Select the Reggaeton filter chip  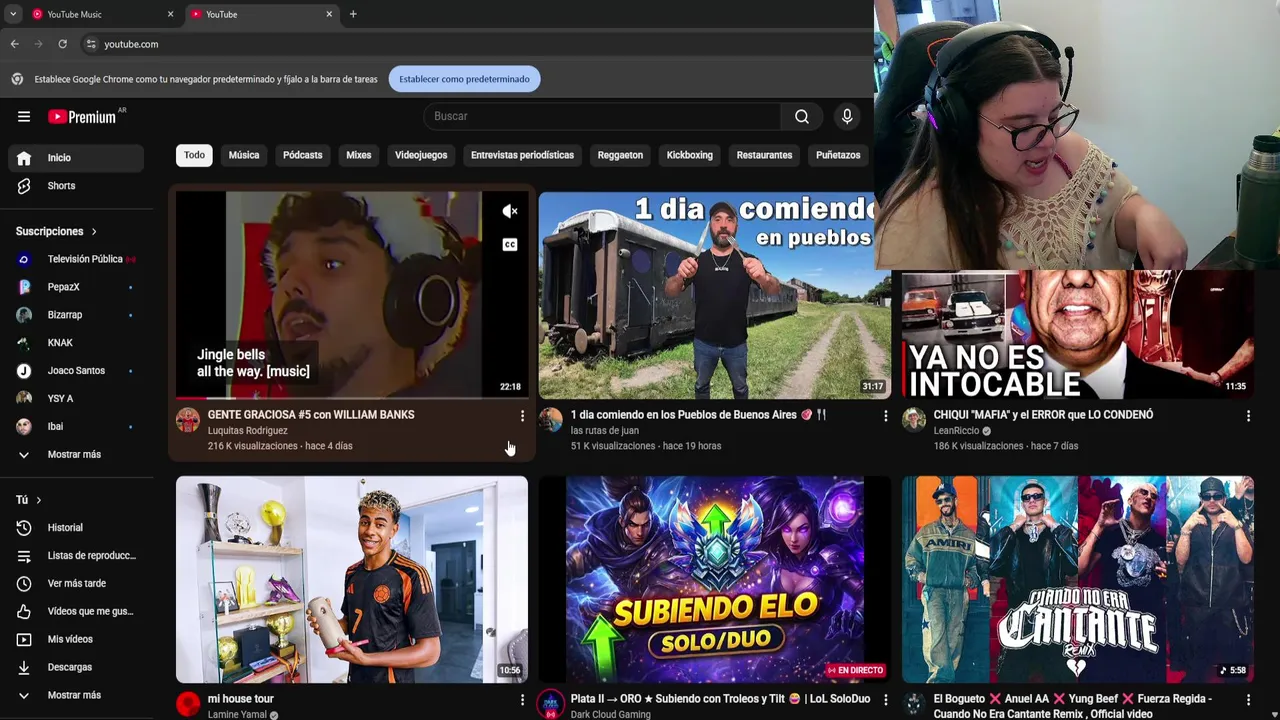coord(620,155)
